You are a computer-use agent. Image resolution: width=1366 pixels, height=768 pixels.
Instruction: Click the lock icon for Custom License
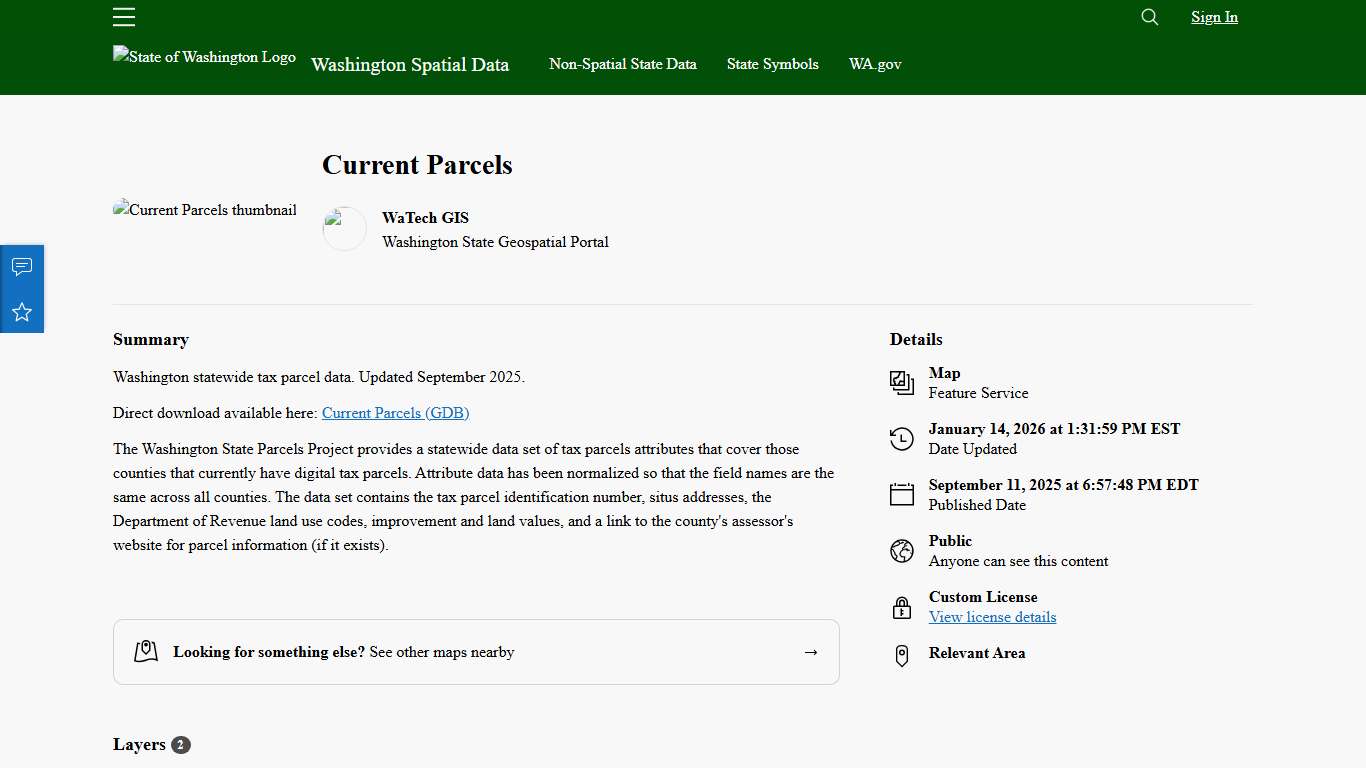click(x=901, y=606)
